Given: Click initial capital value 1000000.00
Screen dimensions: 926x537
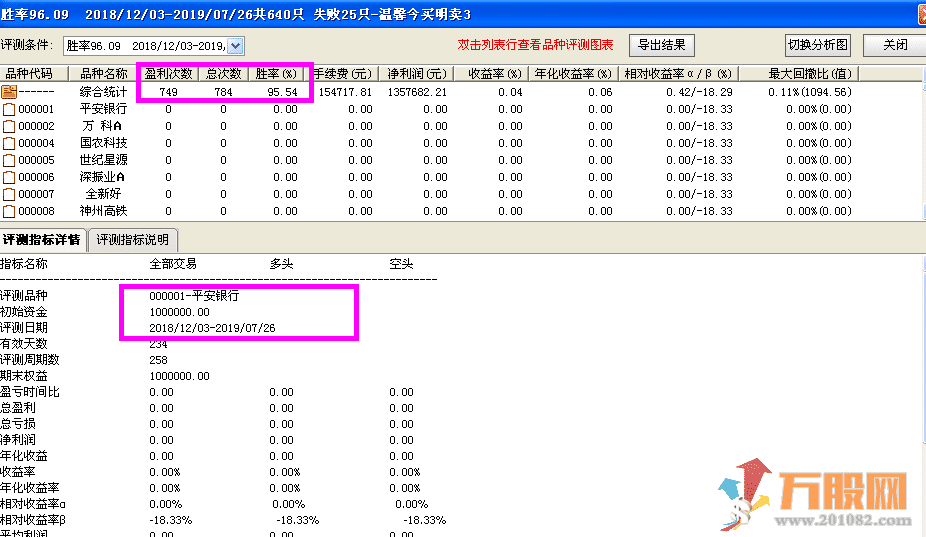Looking at the screenshot, I should [180, 312].
